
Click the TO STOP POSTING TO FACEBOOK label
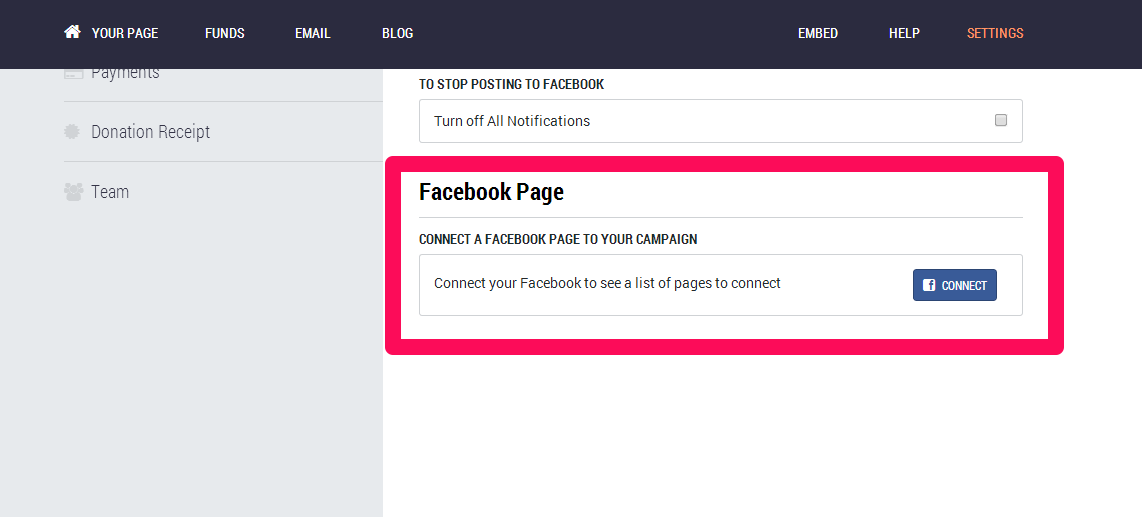click(511, 84)
